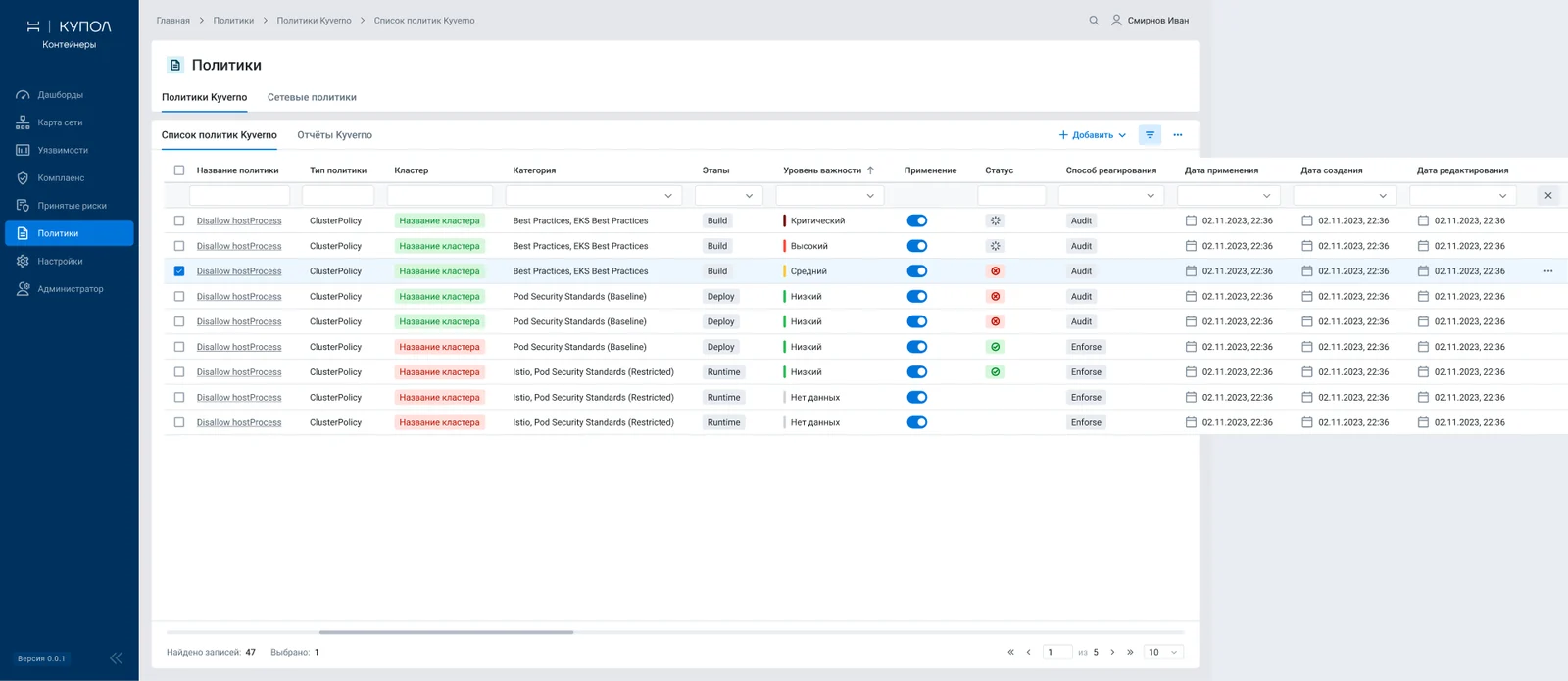
Task: Go to next page arrow in pagination
Action: click(1112, 652)
